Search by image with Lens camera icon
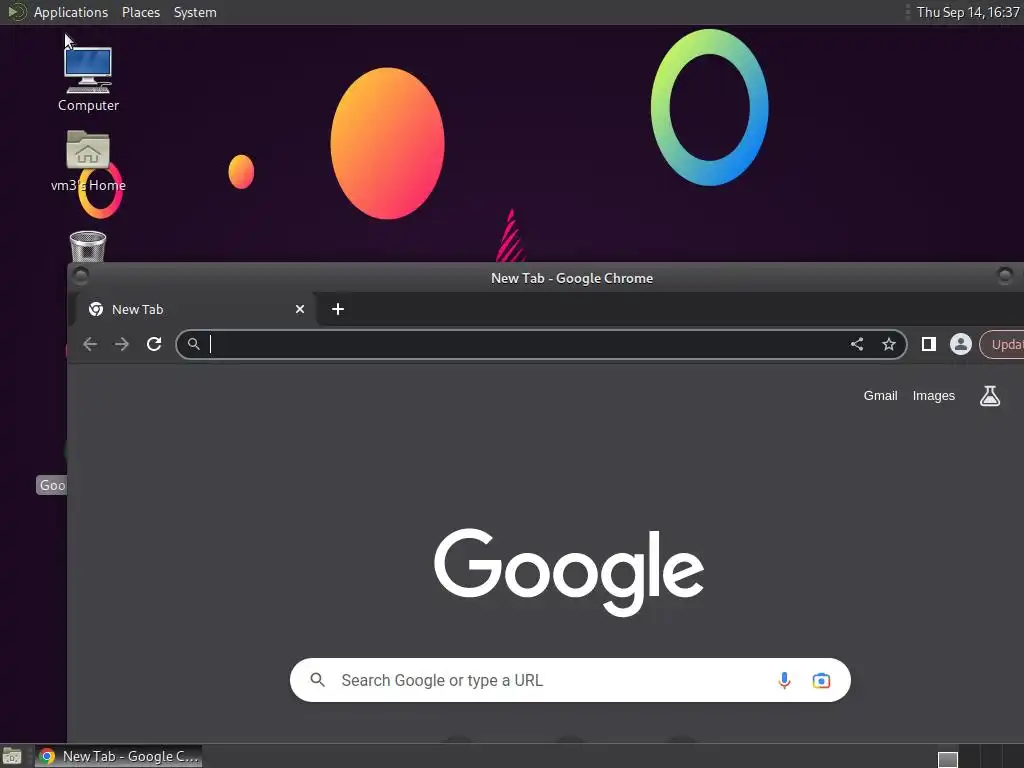This screenshot has height=768, width=1024. point(821,680)
